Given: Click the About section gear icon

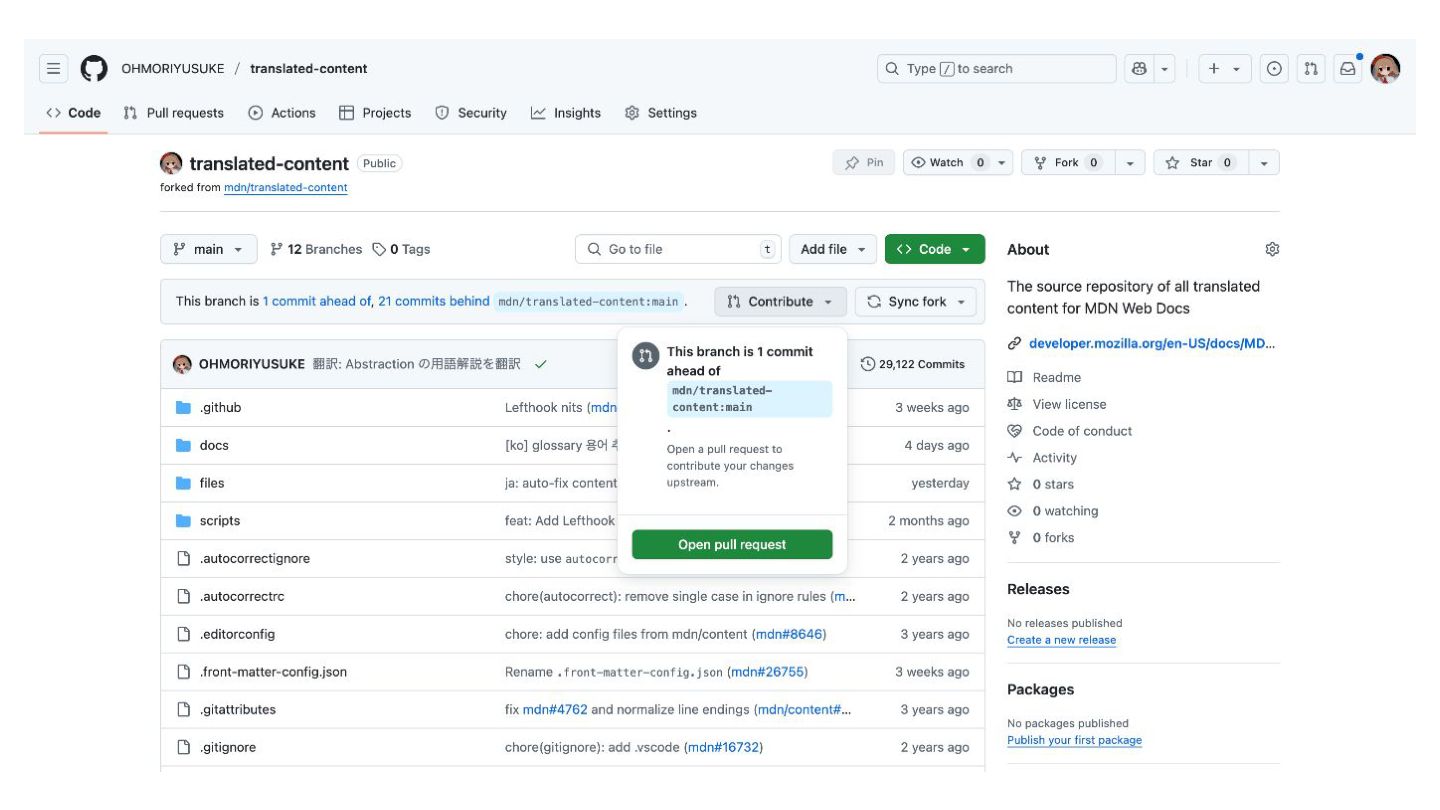Looking at the screenshot, I should click(1272, 249).
